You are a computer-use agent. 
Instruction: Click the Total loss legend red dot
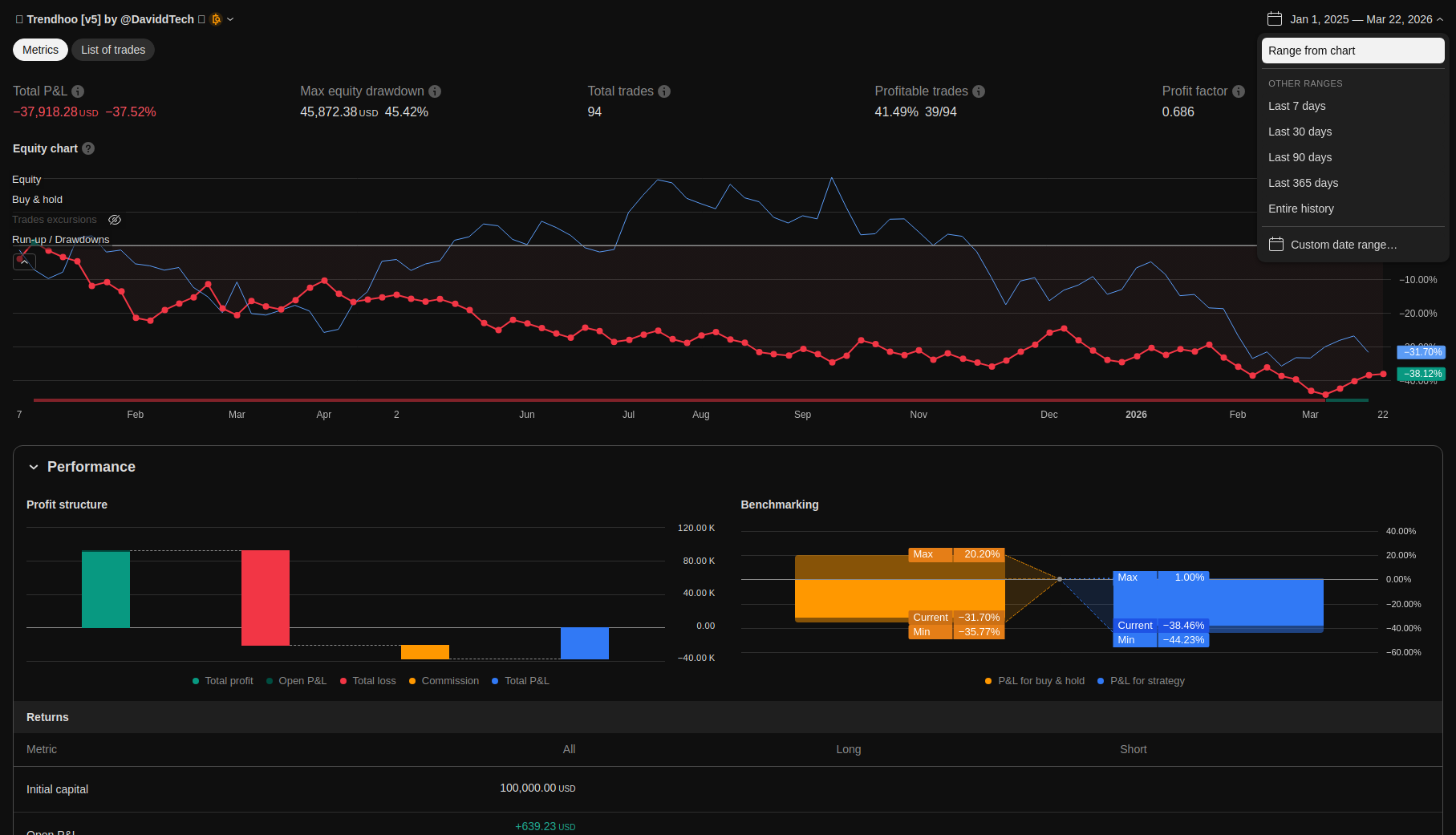point(343,681)
